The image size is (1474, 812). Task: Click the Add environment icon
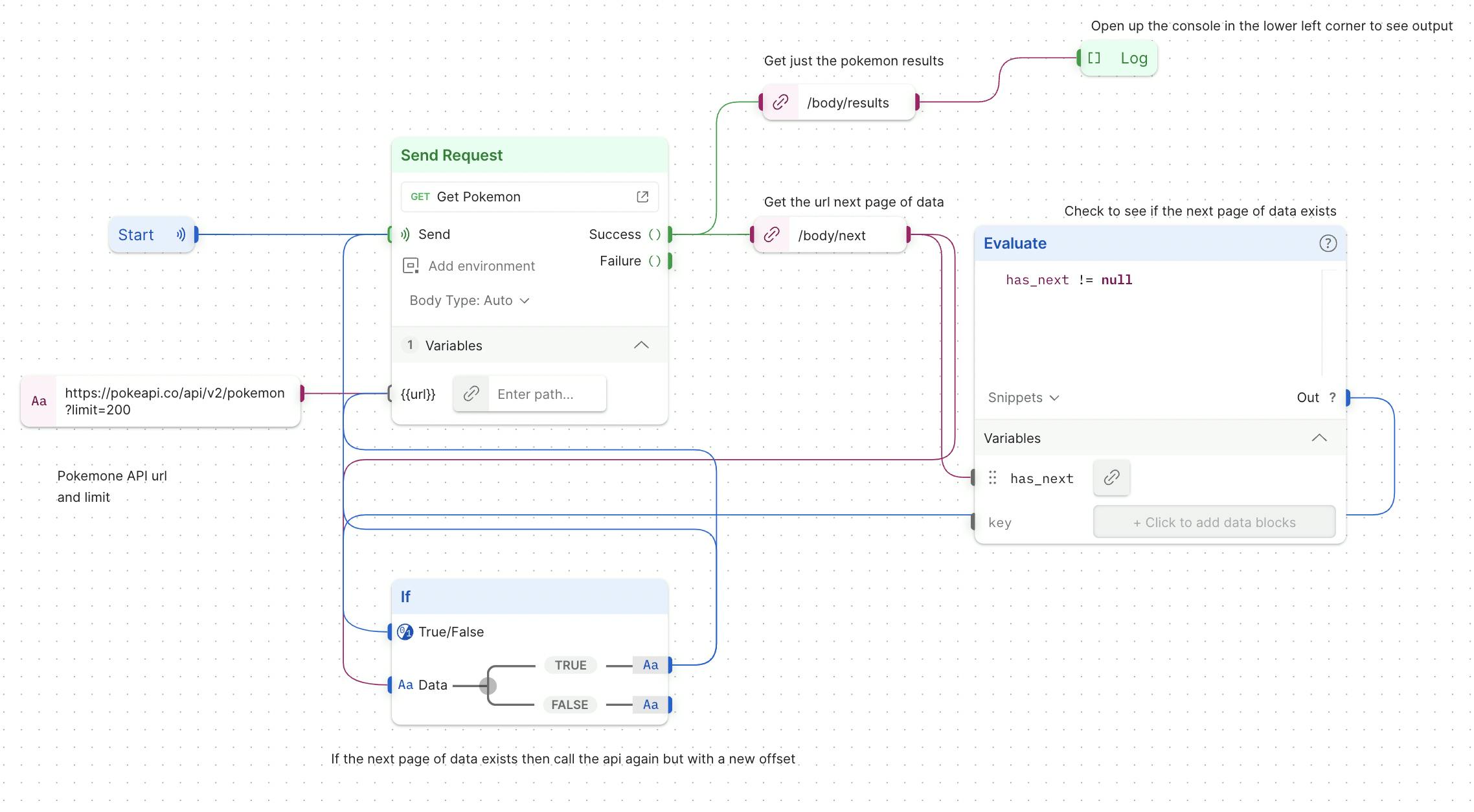[x=411, y=265]
